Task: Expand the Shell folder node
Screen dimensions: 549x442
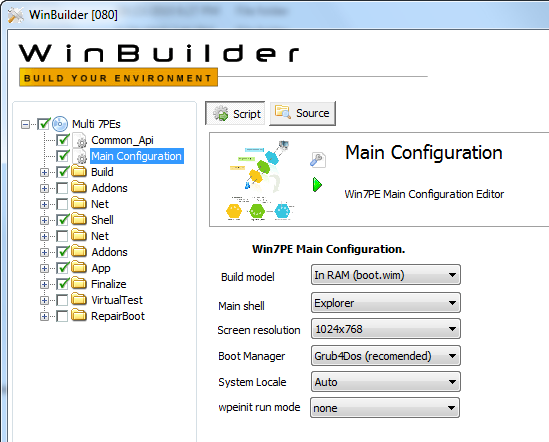Action: click(x=44, y=220)
